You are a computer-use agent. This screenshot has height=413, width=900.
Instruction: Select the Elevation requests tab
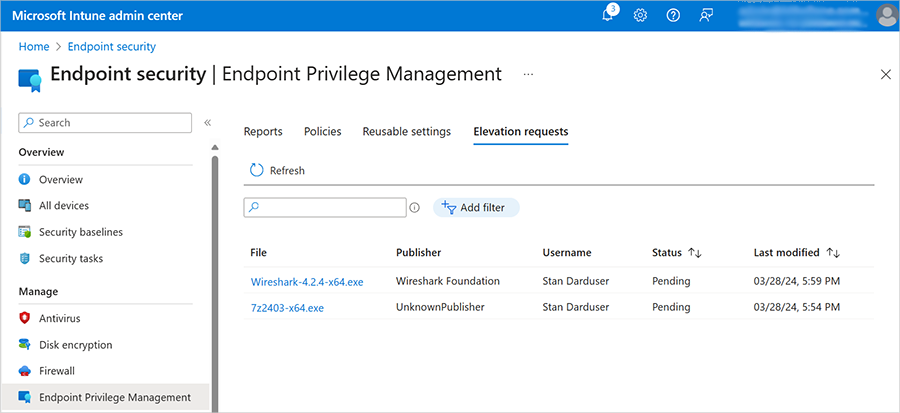(521, 132)
